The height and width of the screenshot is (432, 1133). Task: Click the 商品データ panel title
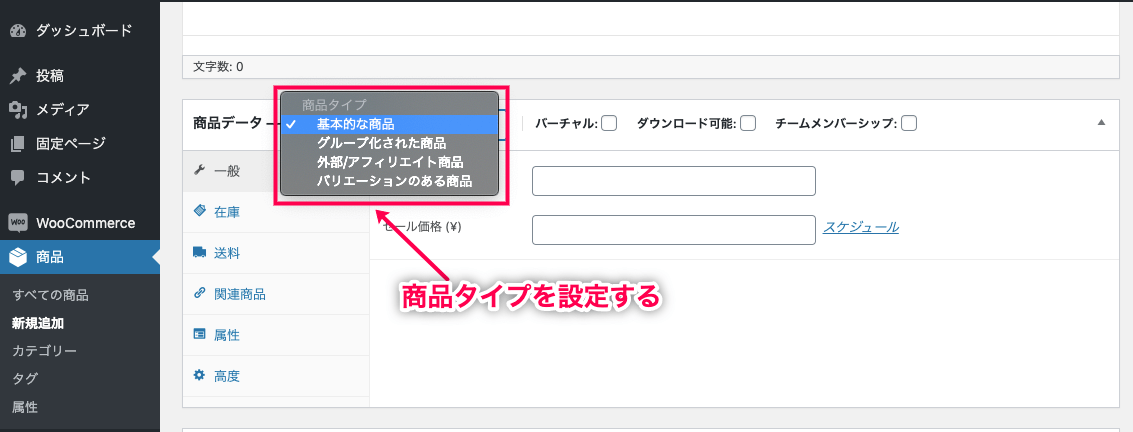(228, 124)
